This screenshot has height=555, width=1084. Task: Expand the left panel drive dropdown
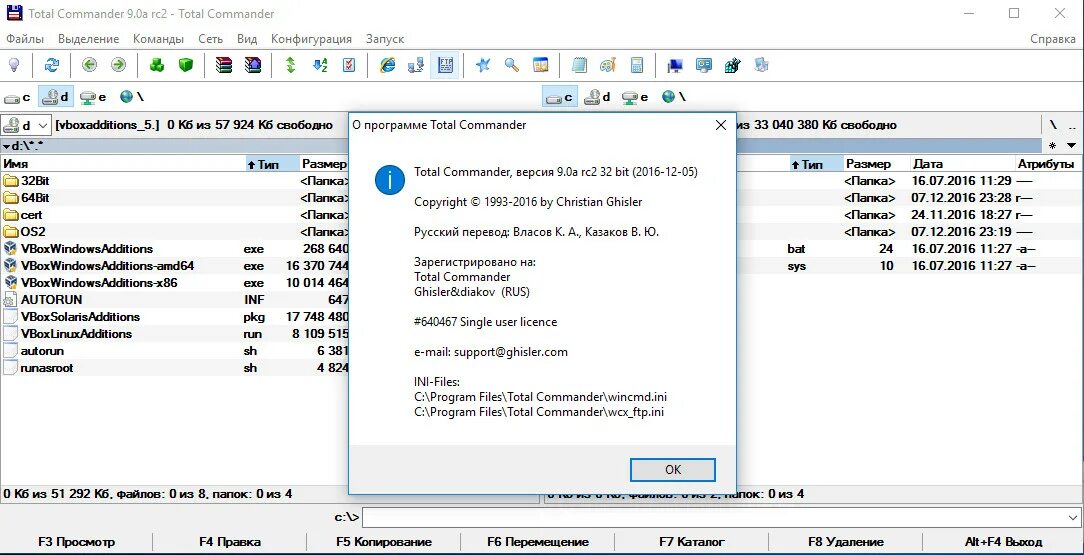[x=43, y=125]
